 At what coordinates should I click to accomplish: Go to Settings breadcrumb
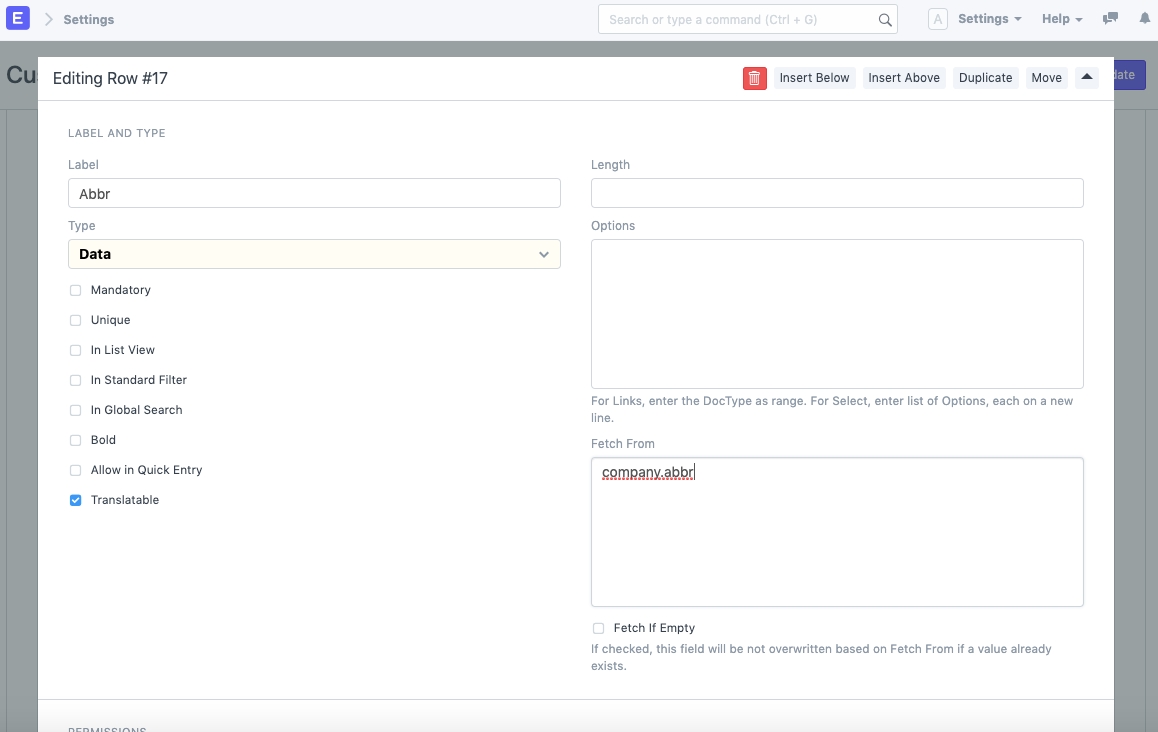click(x=88, y=19)
